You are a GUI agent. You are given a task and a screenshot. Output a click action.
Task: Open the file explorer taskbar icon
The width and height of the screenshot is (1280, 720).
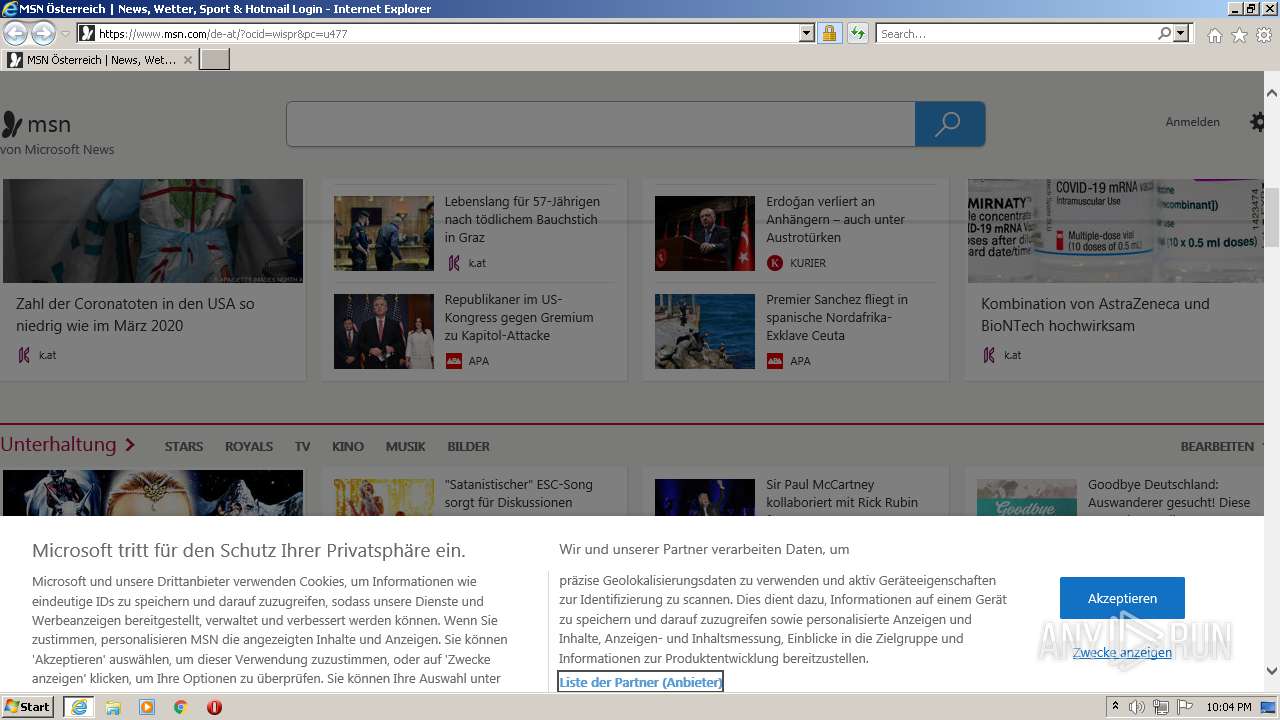113,707
